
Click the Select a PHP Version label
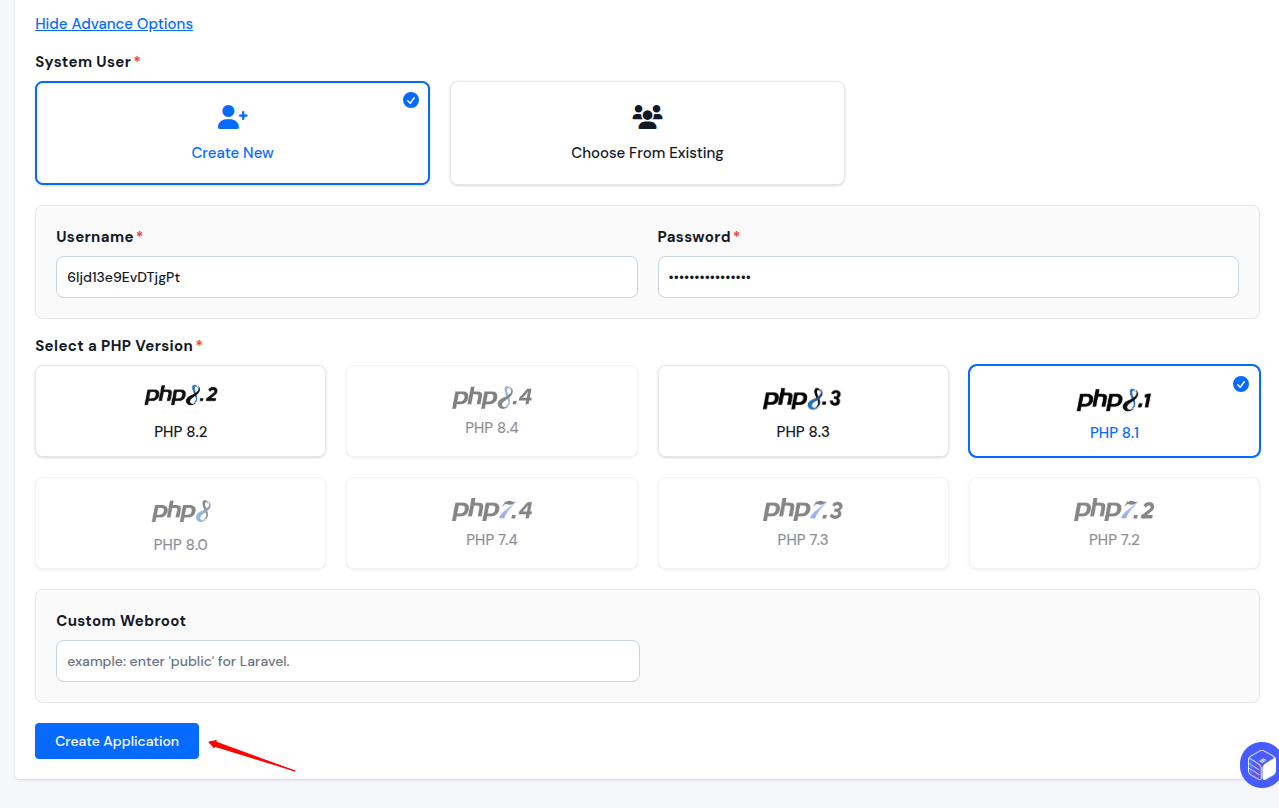coord(114,345)
